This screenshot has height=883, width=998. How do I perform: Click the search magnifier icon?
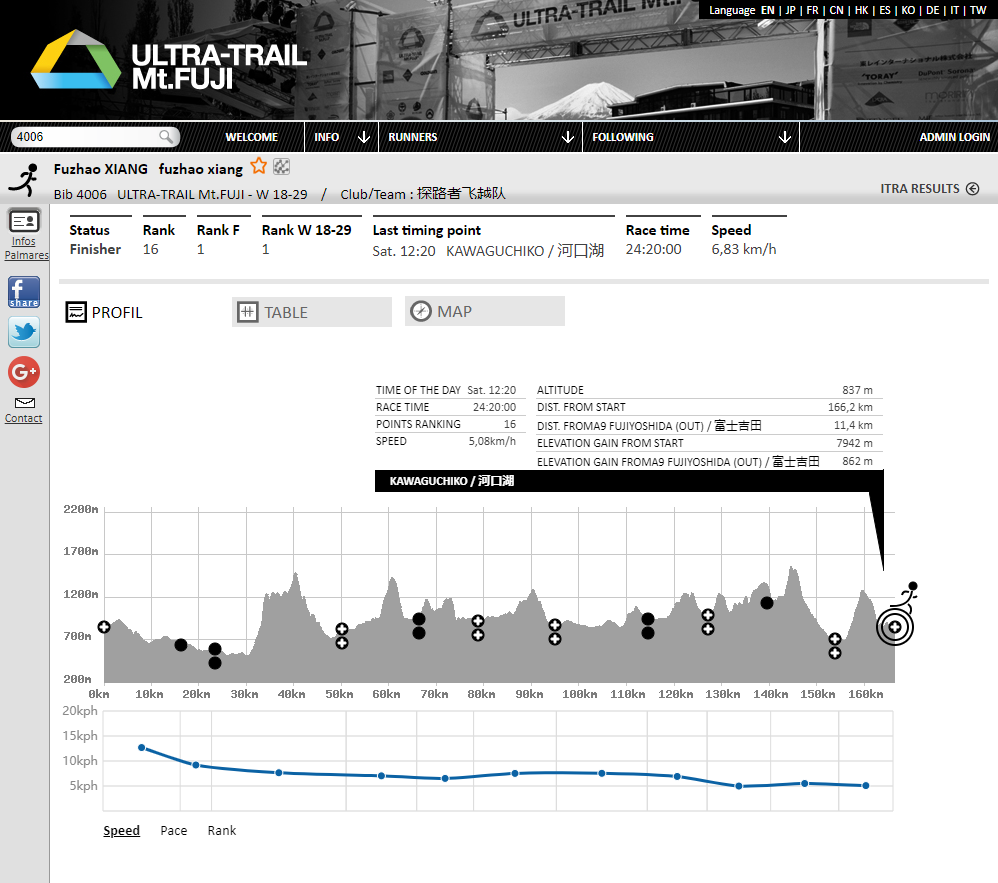click(x=166, y=137)
